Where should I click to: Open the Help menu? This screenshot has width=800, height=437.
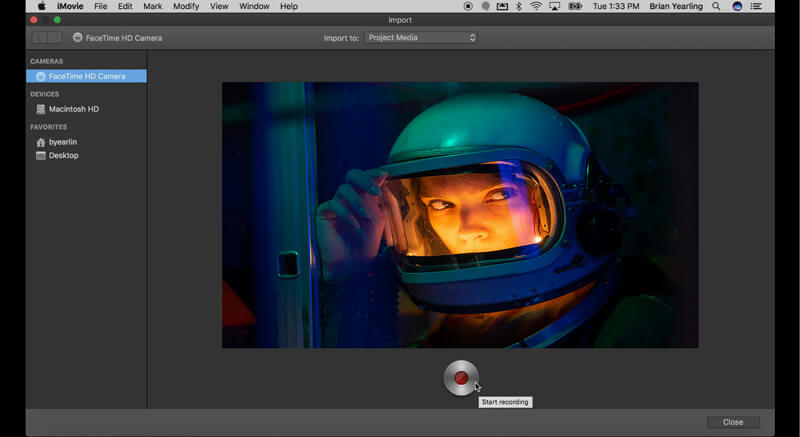289,6
